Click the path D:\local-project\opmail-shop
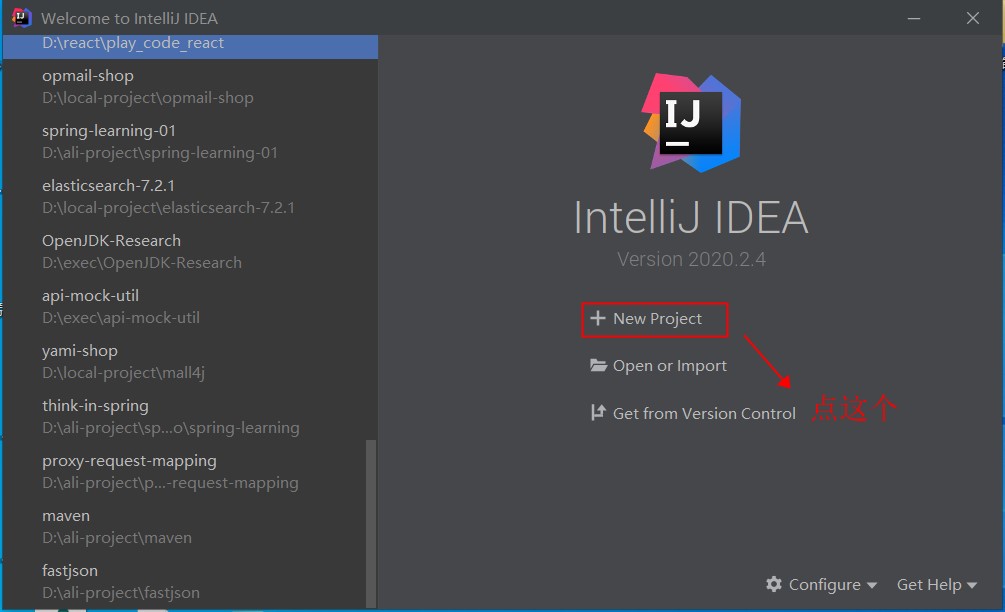The height and width of the screenshot is (612, 1005). click(147, 97)
